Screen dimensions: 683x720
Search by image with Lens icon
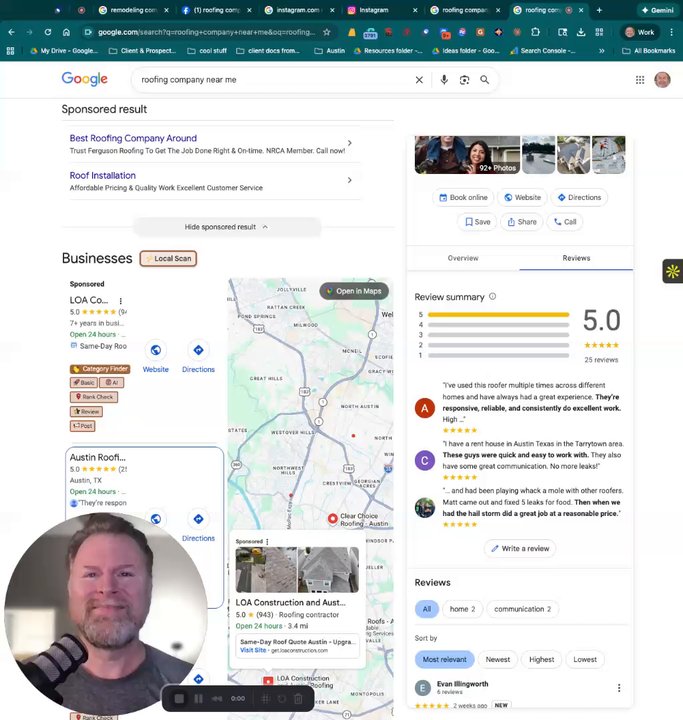coord(464,80)
